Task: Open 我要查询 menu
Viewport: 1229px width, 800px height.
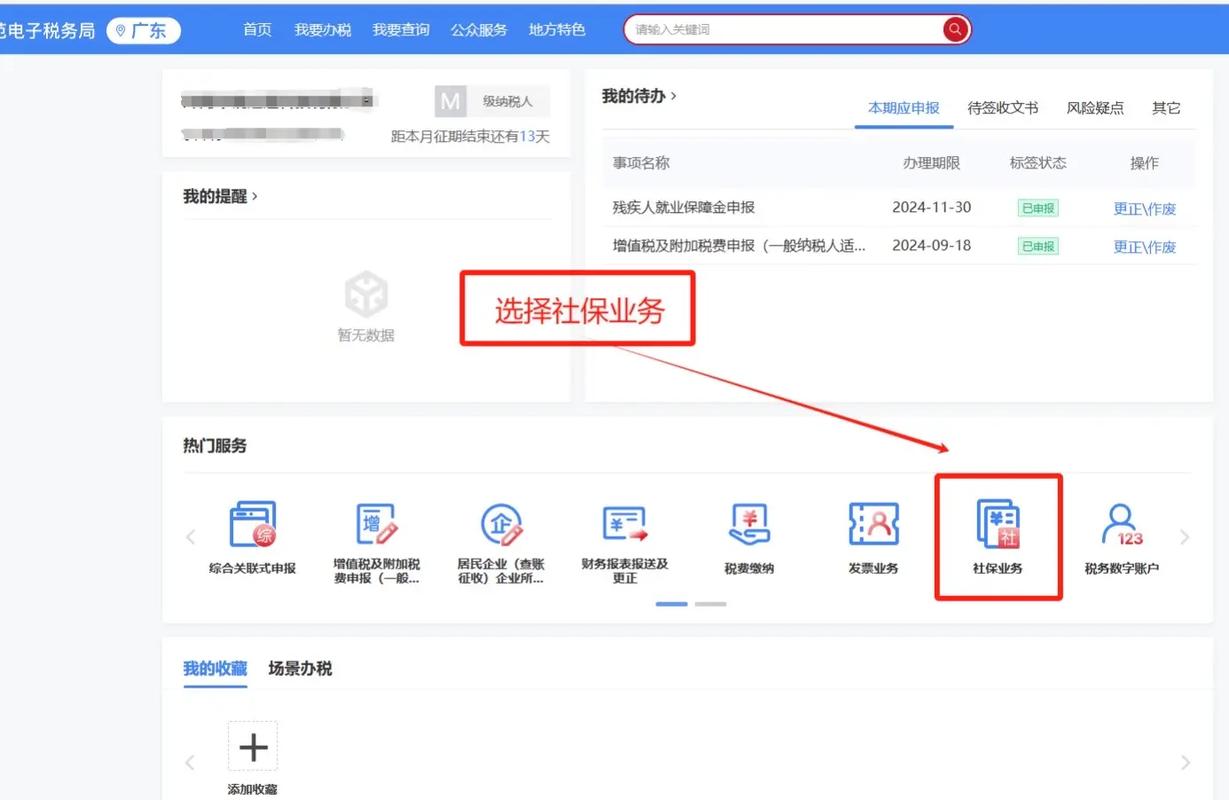Action: [401, 30]
